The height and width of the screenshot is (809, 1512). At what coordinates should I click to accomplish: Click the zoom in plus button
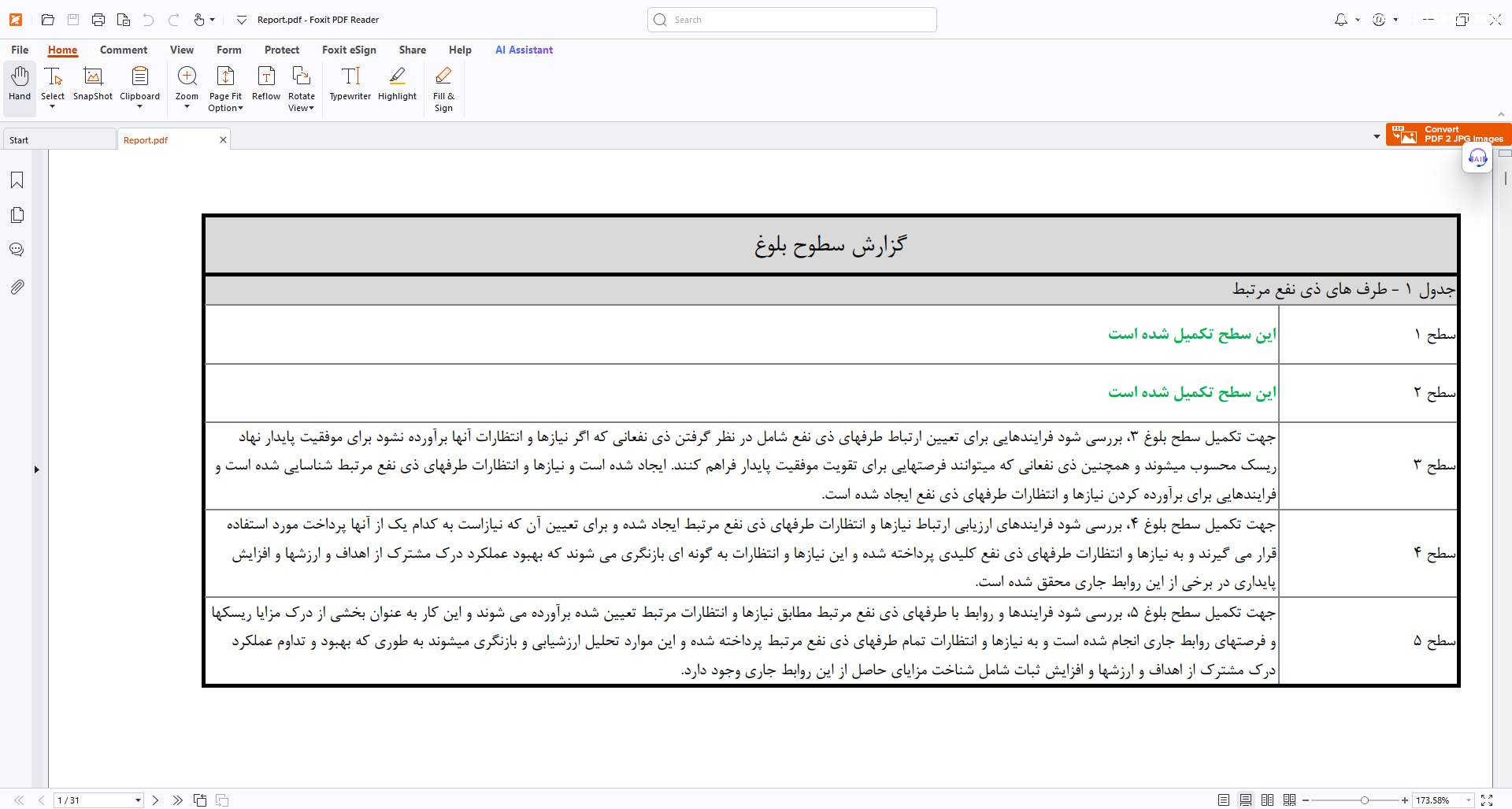(x=1405, y=800)
